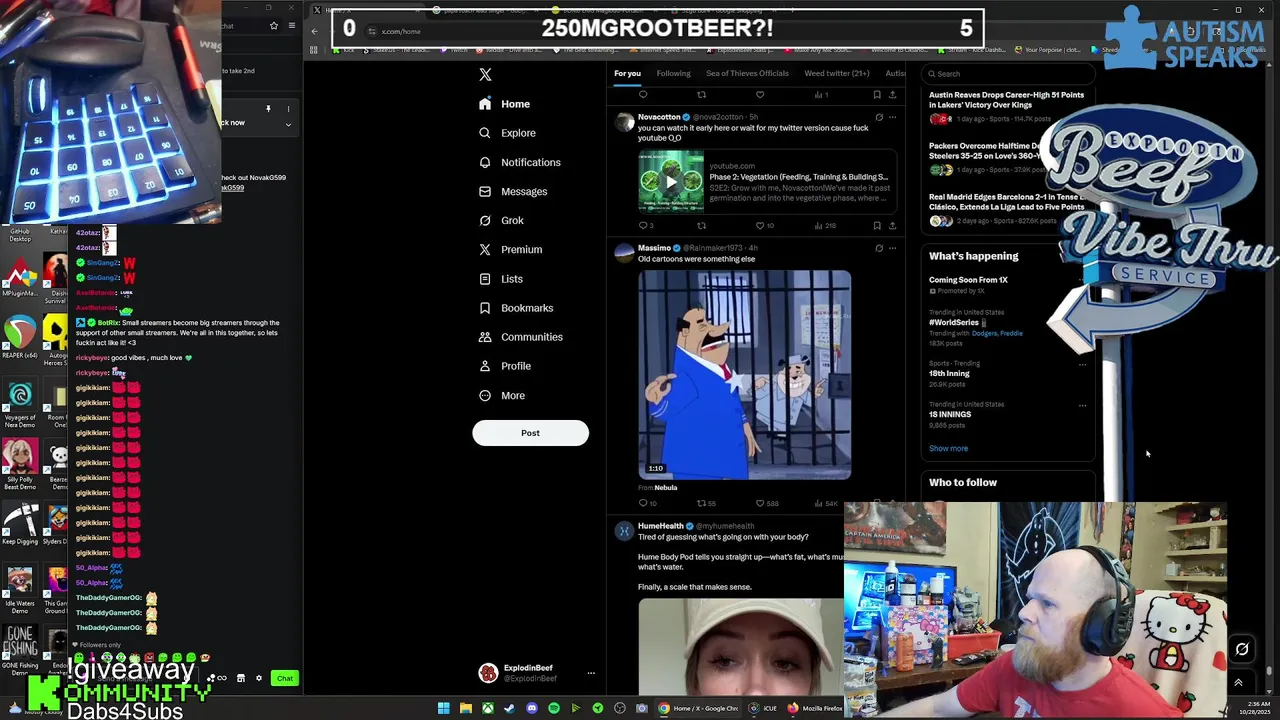
Task: Open more options for 18th Inning trend
Action: click(x=1082, y=364)
